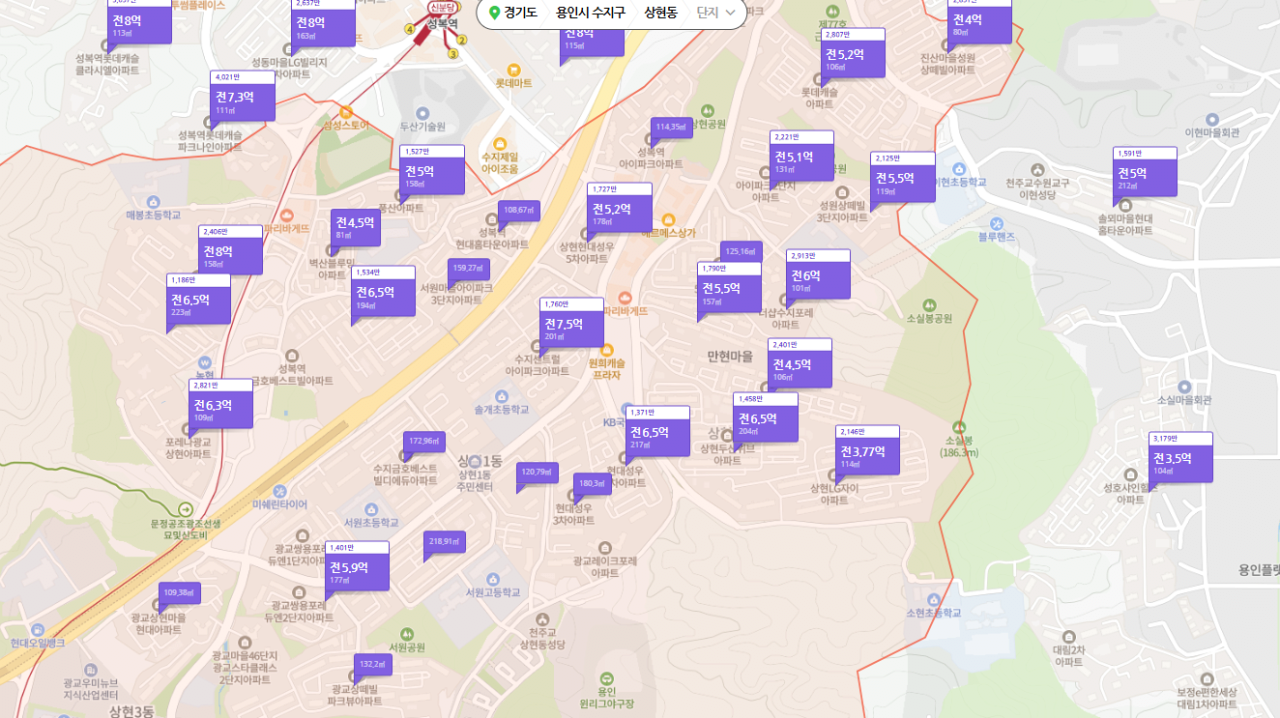This screenshot has width=1280, height=718.
Task: Click the 이현성당 church icon
Action: click(1037, 169)
